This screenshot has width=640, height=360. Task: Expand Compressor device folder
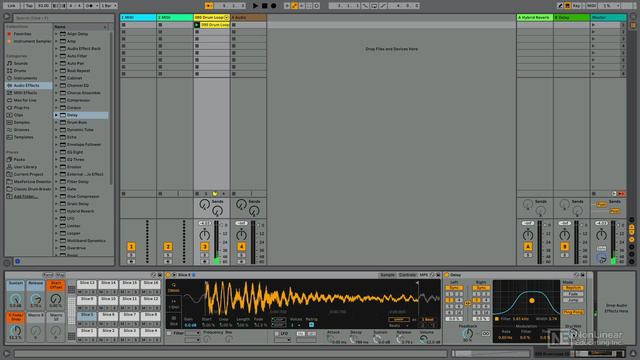click(x=56, y=100)
